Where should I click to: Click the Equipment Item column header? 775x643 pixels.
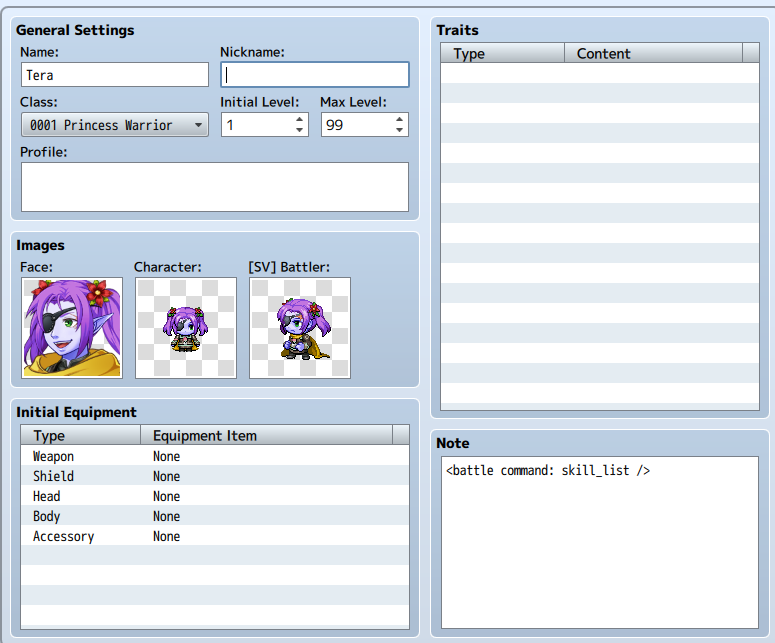point(267,435)
